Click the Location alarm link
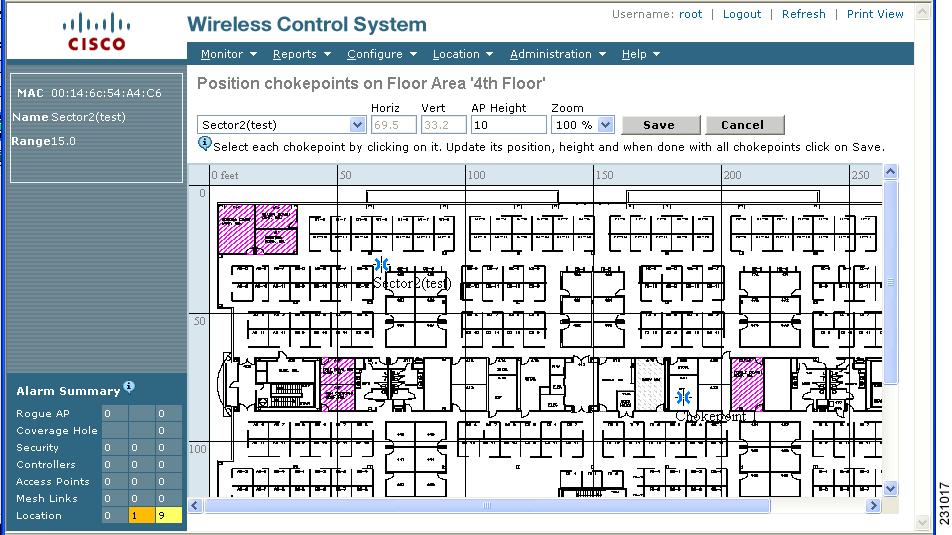This screenshot has height=535, width=952. click(x=39, y=516)
